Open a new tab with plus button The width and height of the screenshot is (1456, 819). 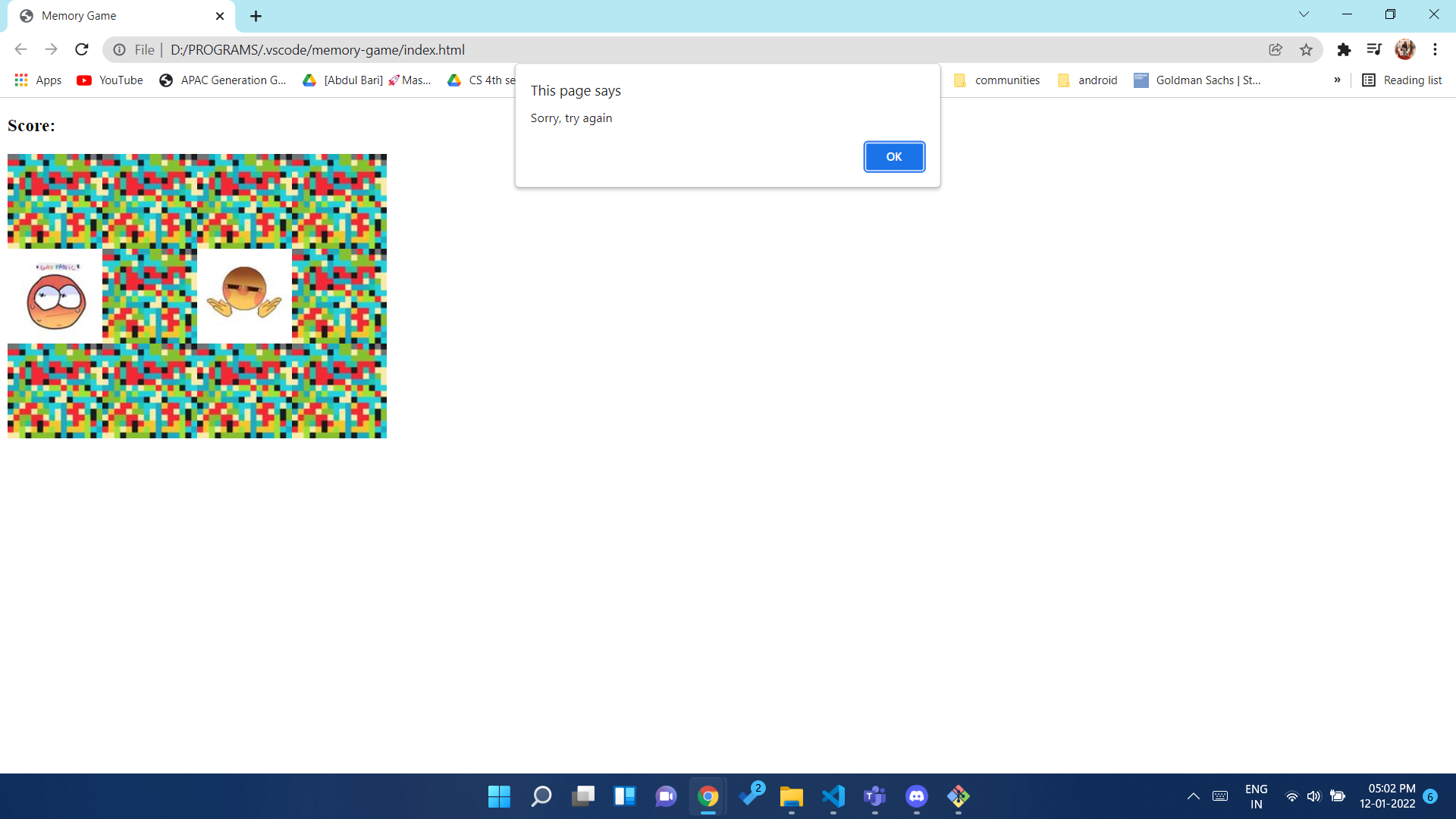256,16
